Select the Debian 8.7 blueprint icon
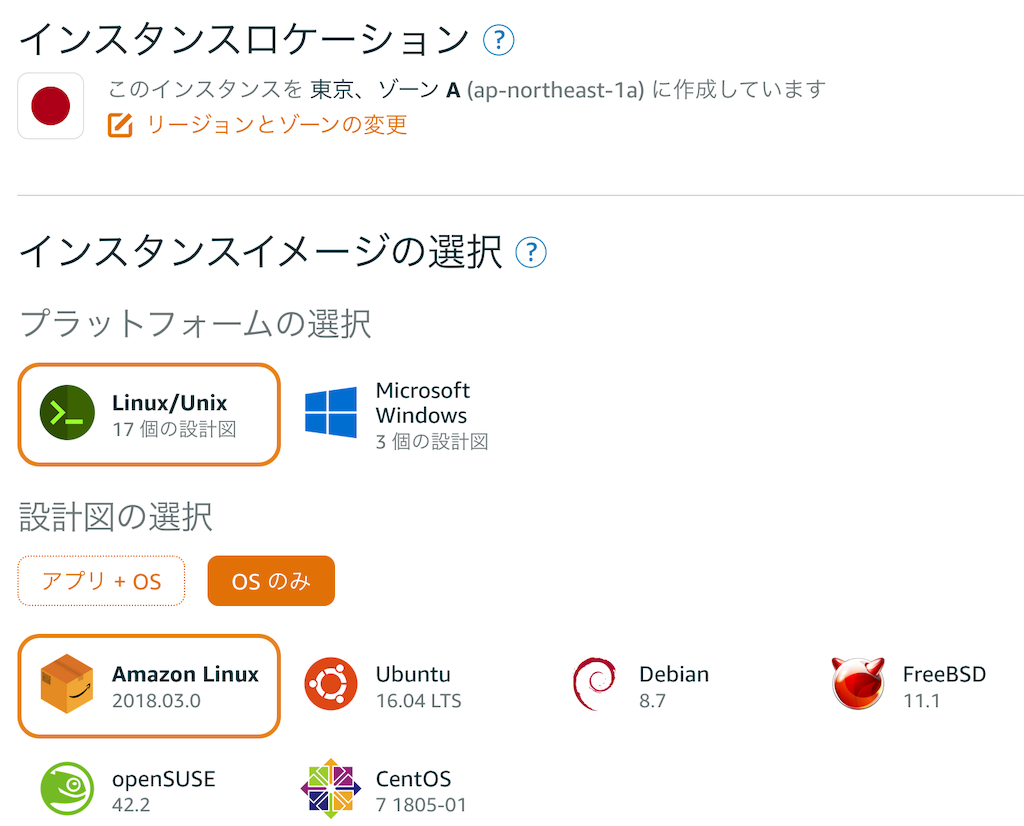This screenshot has width=1024, height=826. [x=594, y=683]
